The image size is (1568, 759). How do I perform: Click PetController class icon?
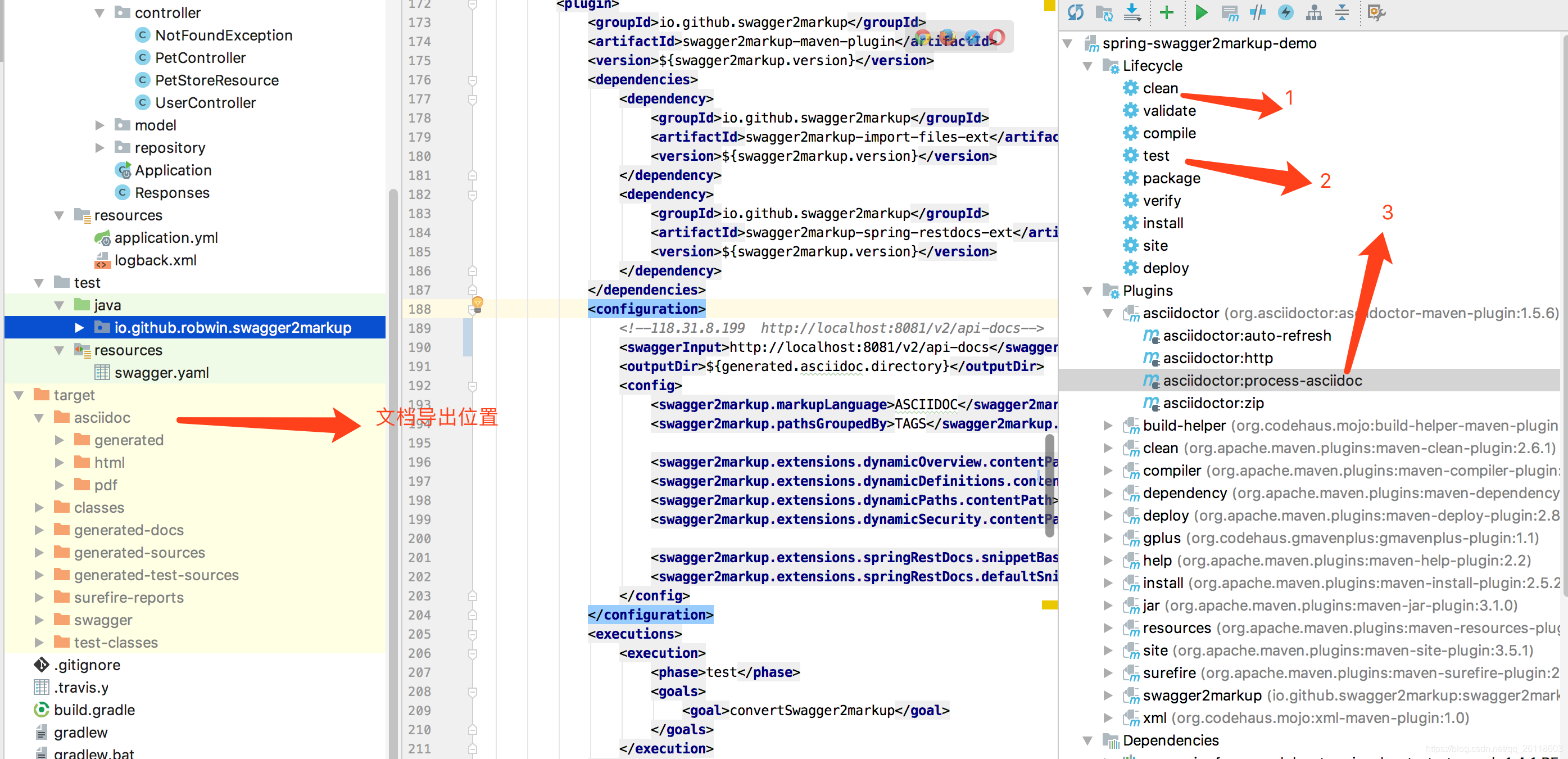click(x=142, y=58)
